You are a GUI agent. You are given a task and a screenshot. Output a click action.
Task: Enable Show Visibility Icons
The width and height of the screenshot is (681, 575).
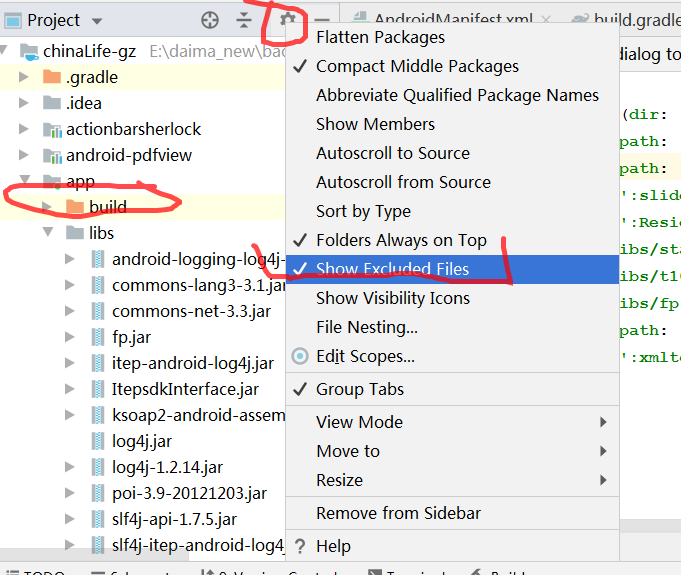(x=452, y=298)
